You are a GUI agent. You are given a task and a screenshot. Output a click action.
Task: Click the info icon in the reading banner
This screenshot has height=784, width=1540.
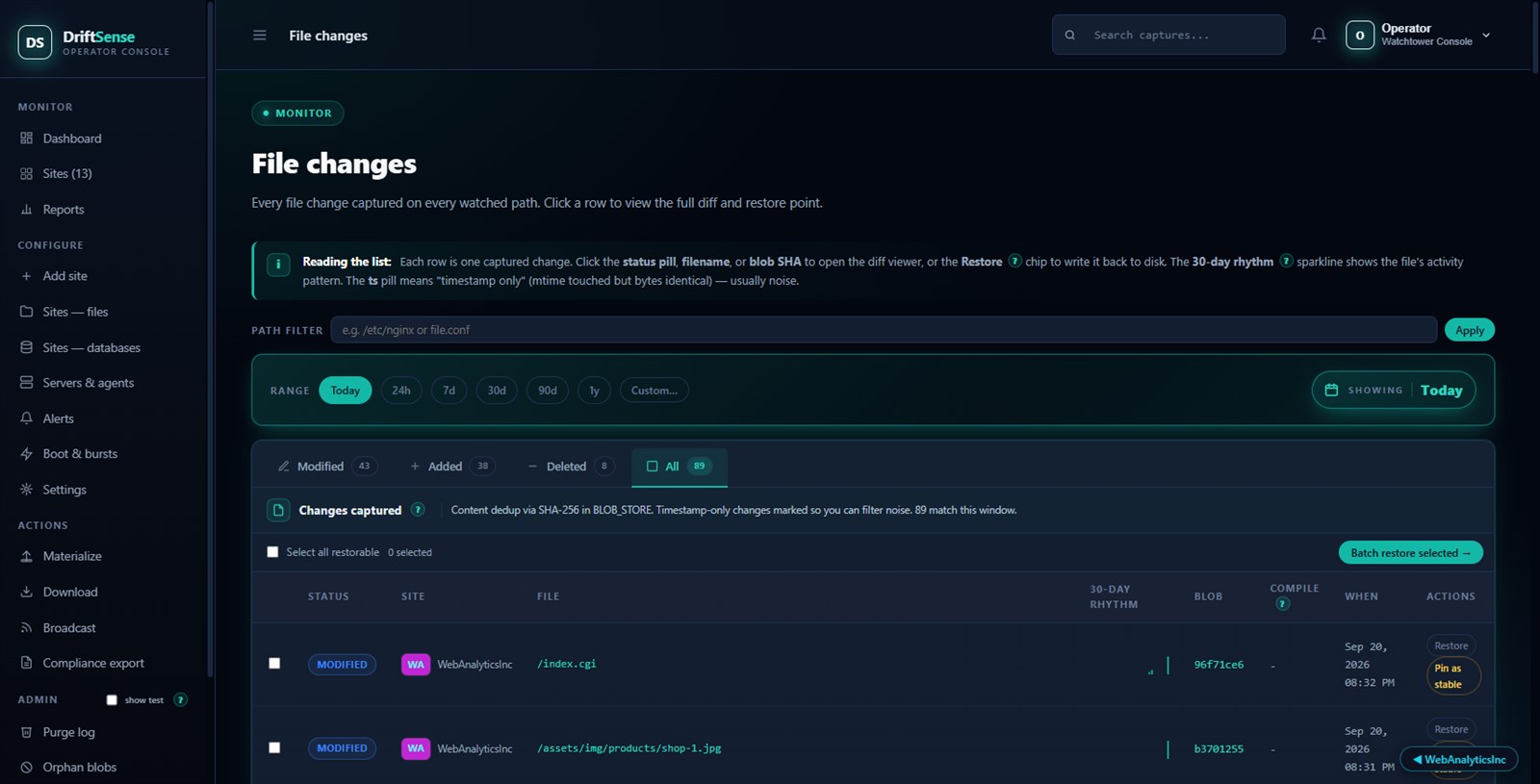point(278,265)
